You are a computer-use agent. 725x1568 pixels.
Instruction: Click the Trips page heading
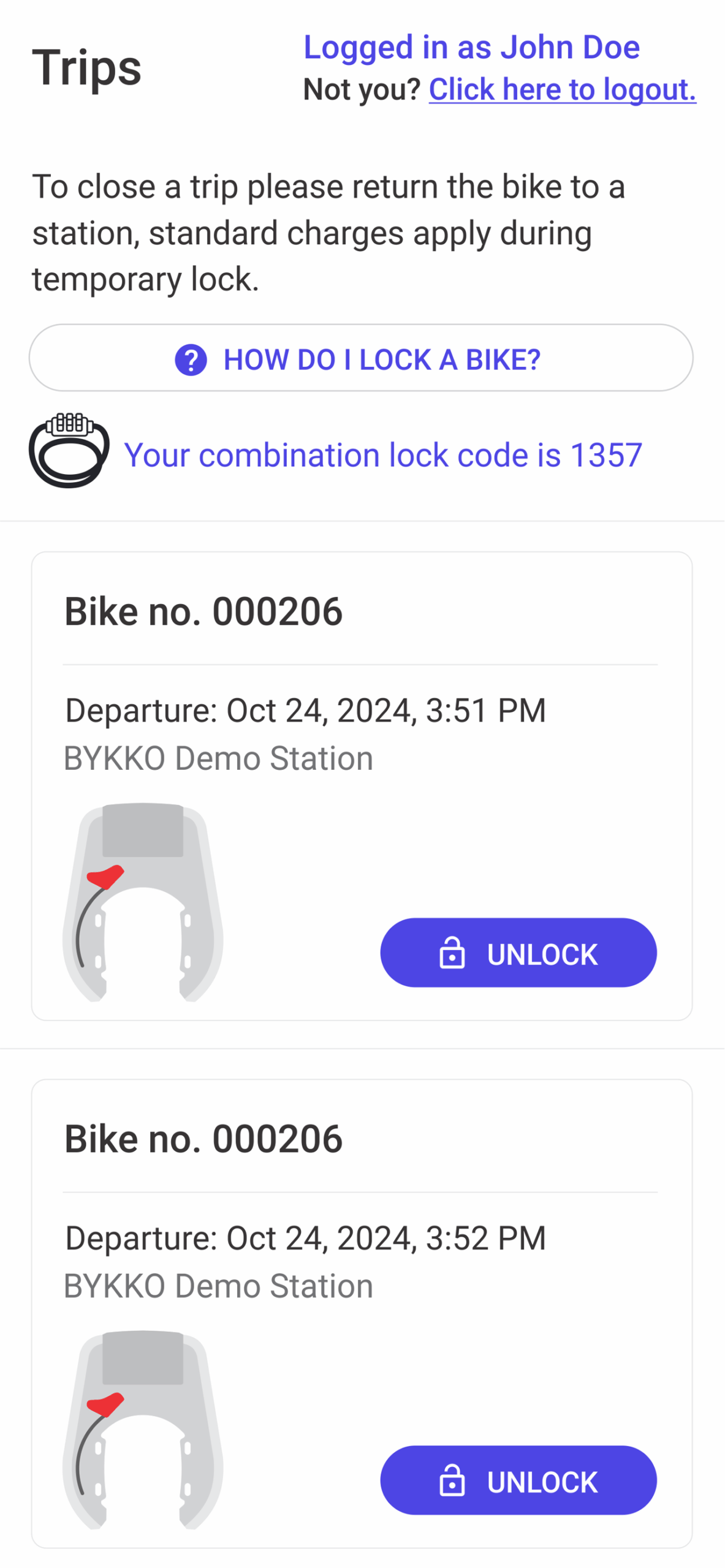[86, 67]
